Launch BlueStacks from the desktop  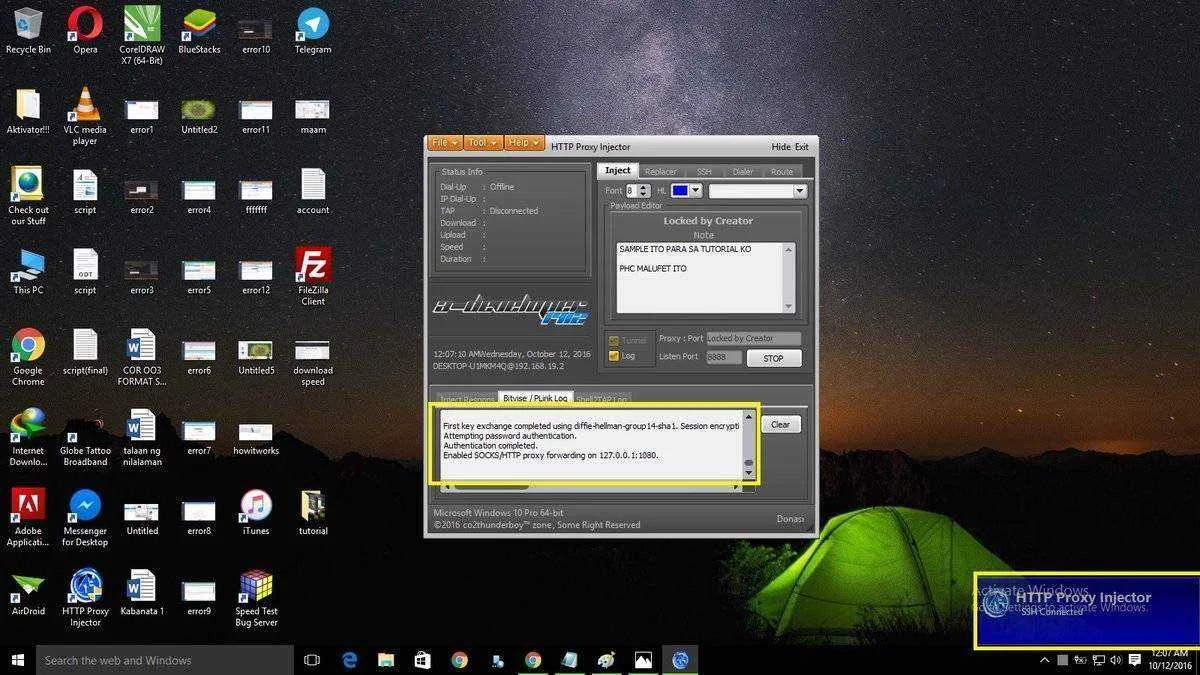pos(199,30)
